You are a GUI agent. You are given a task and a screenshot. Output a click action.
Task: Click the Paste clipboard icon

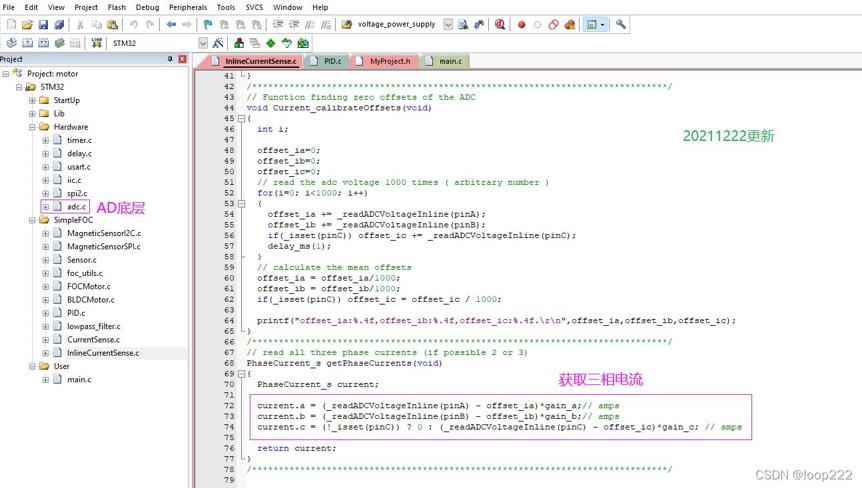coord(112,24)
